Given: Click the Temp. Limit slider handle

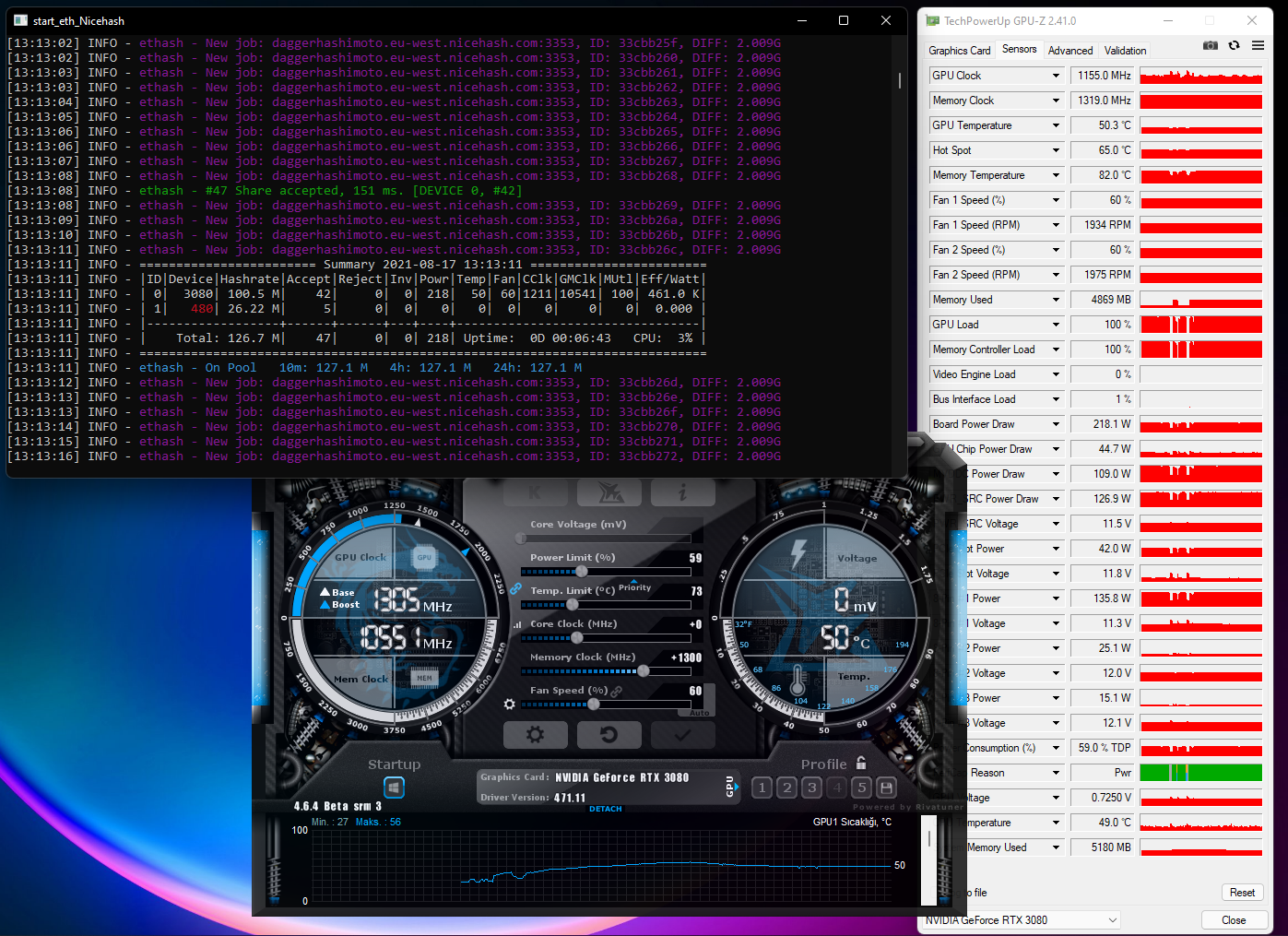Looking at the screenshot, I should pos(573,605).
